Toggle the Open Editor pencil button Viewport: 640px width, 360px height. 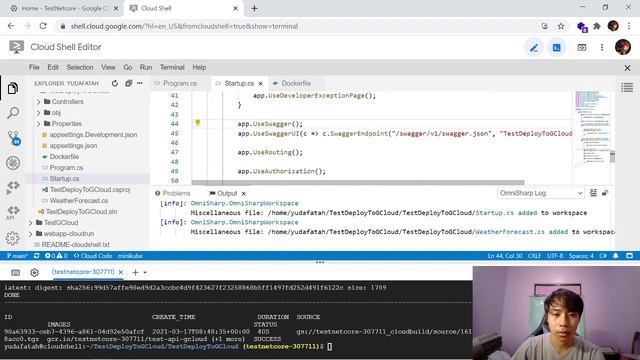point(533,48)
